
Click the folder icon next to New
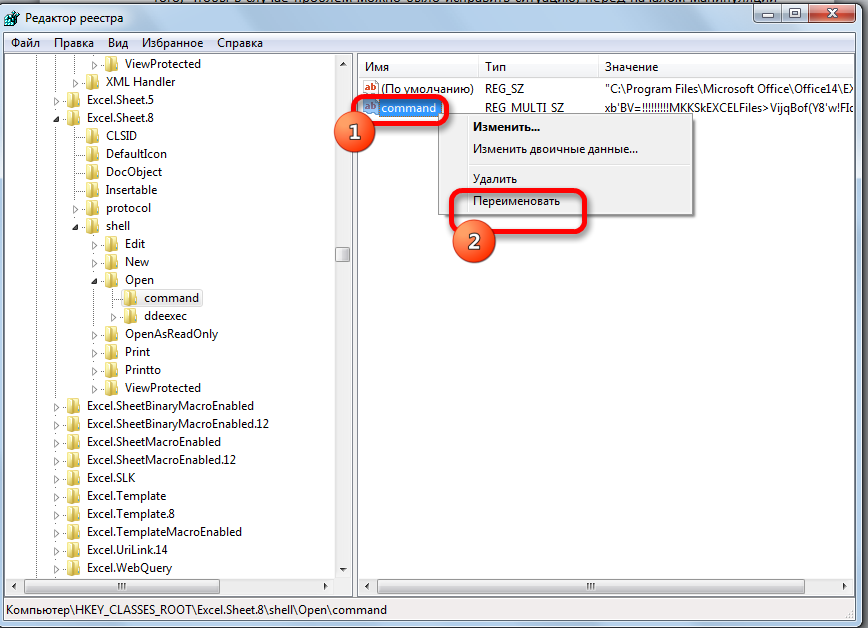point(111,262)
